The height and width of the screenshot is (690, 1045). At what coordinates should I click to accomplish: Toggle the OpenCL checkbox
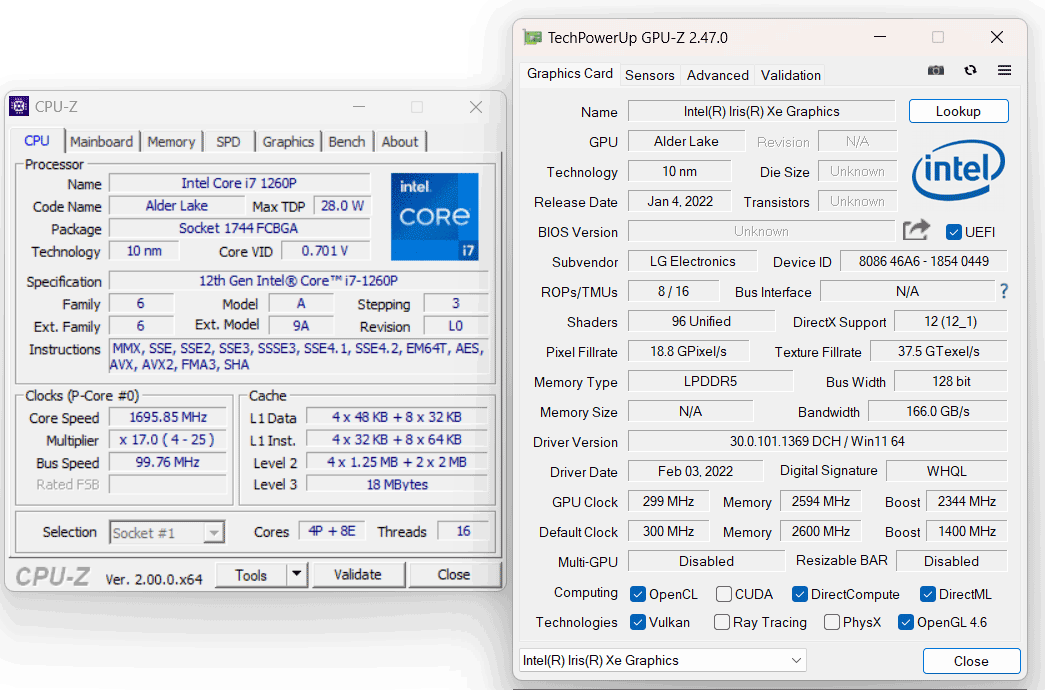[x=638, y=594]
